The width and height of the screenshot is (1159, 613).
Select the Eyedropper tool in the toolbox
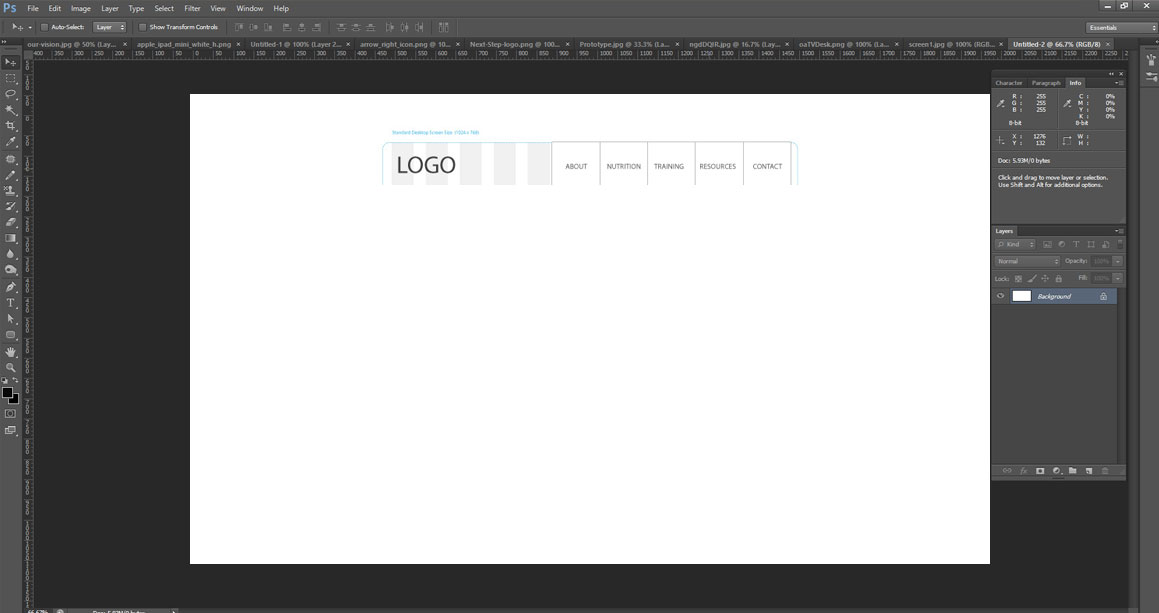(x=10, y=142)
